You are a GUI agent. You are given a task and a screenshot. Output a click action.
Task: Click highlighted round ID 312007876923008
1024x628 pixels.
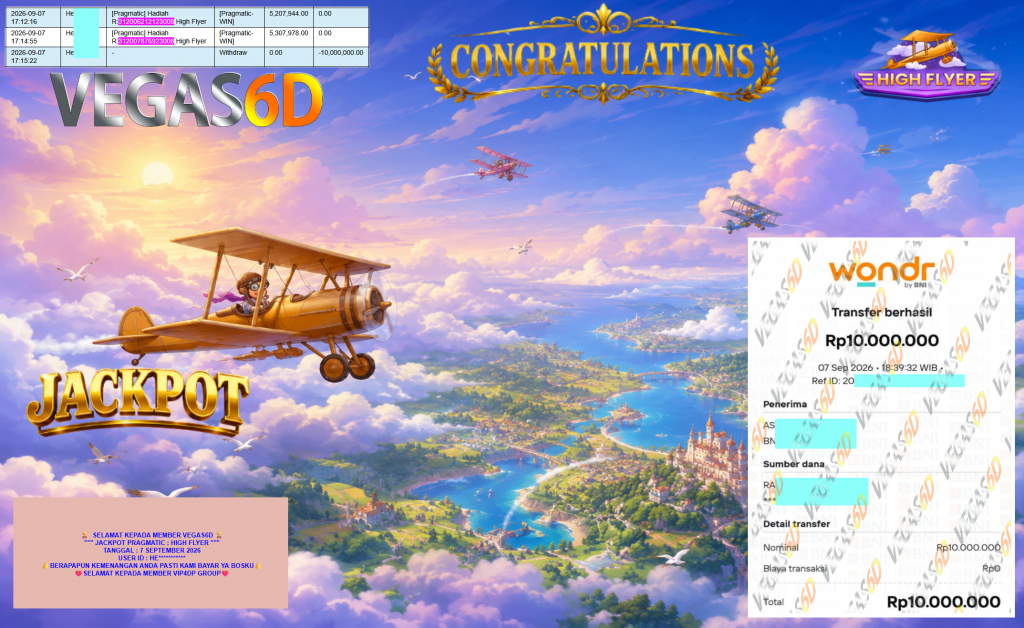[x=146, y=41]
